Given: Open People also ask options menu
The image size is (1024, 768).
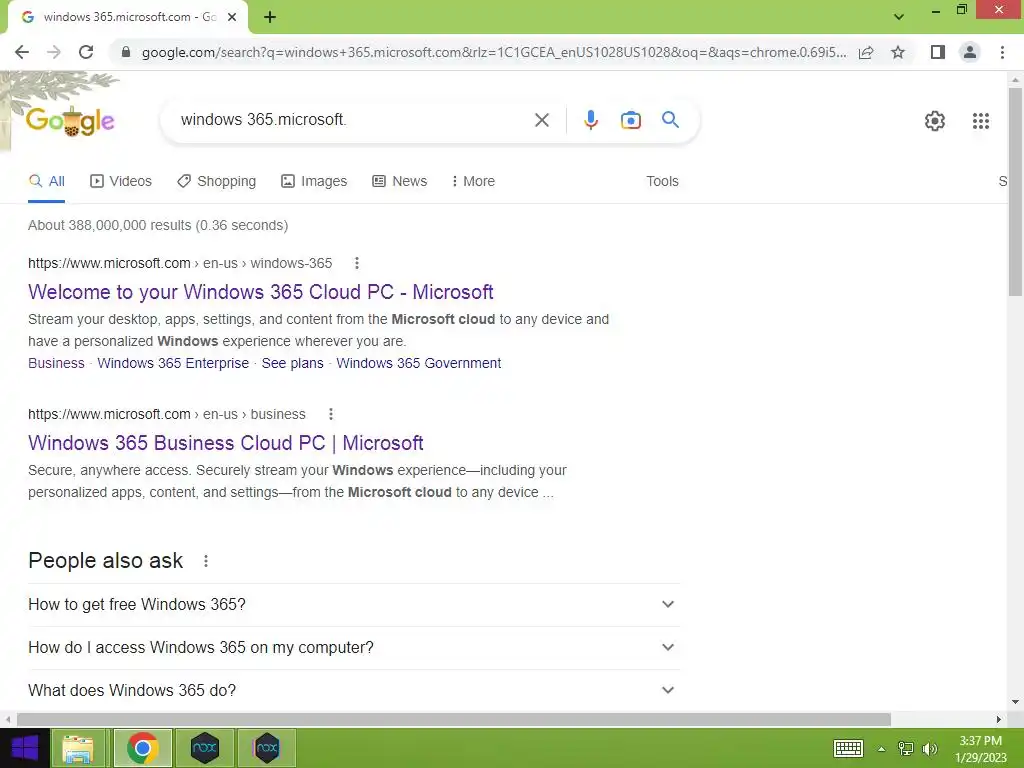Looking at the screenshot, I should 206,561.
